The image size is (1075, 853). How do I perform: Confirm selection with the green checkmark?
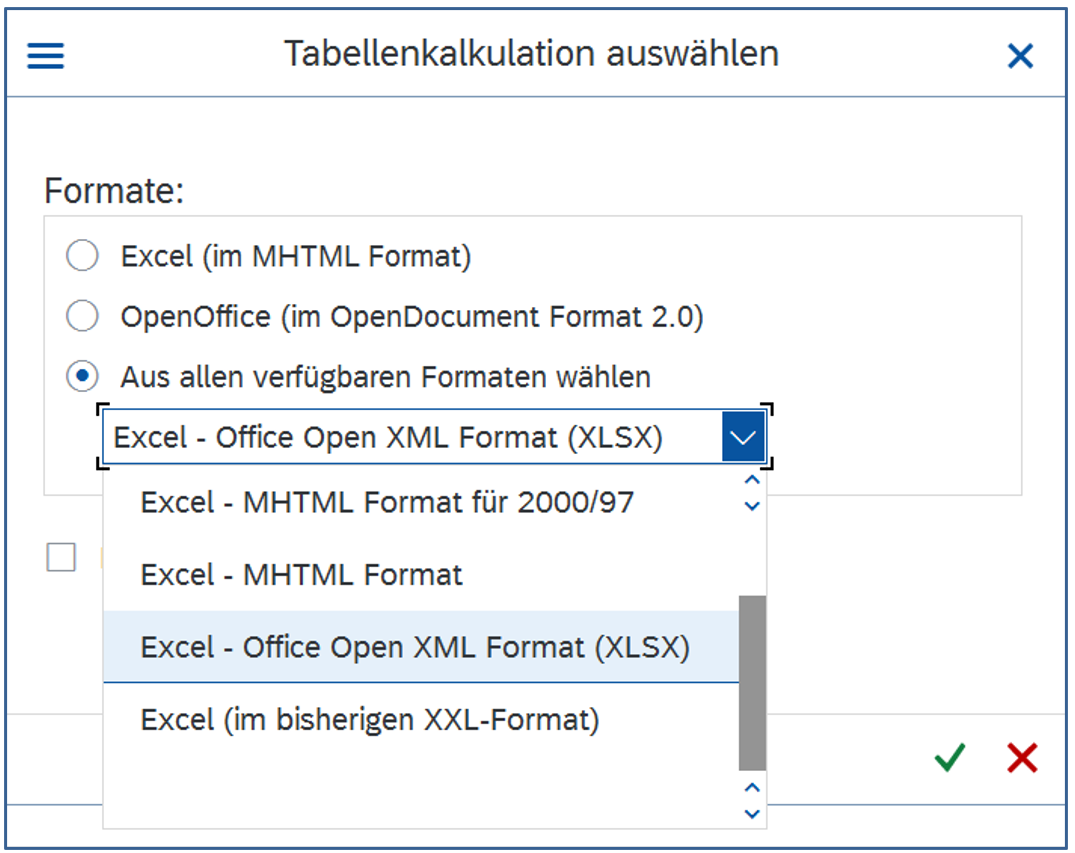[949, 758]
